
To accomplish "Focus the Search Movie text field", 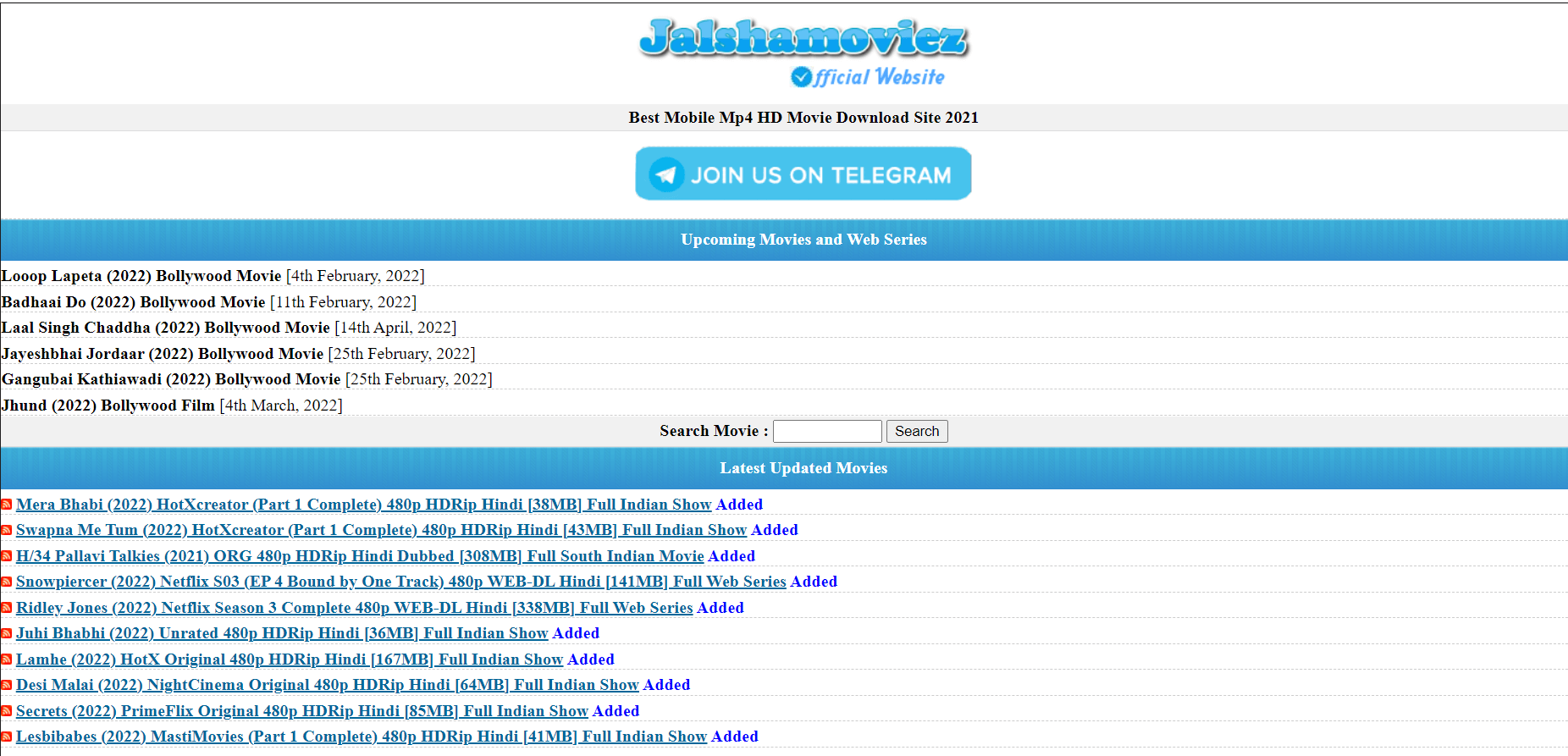I will point(826,431).
